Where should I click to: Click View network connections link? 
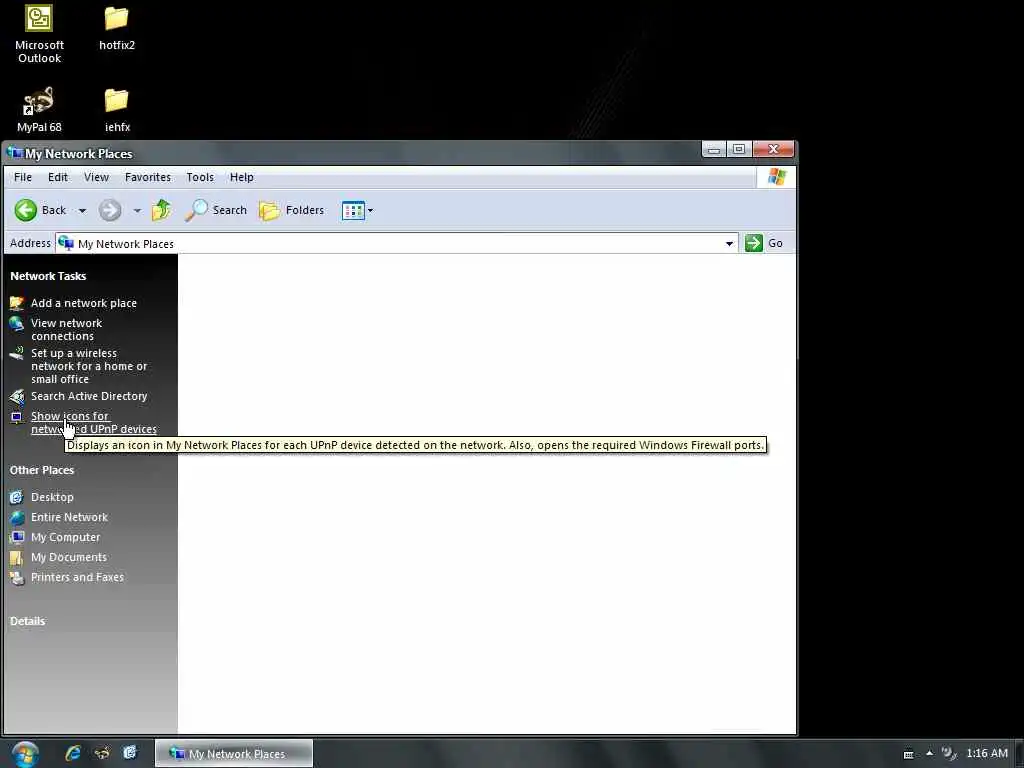point(66,329)
